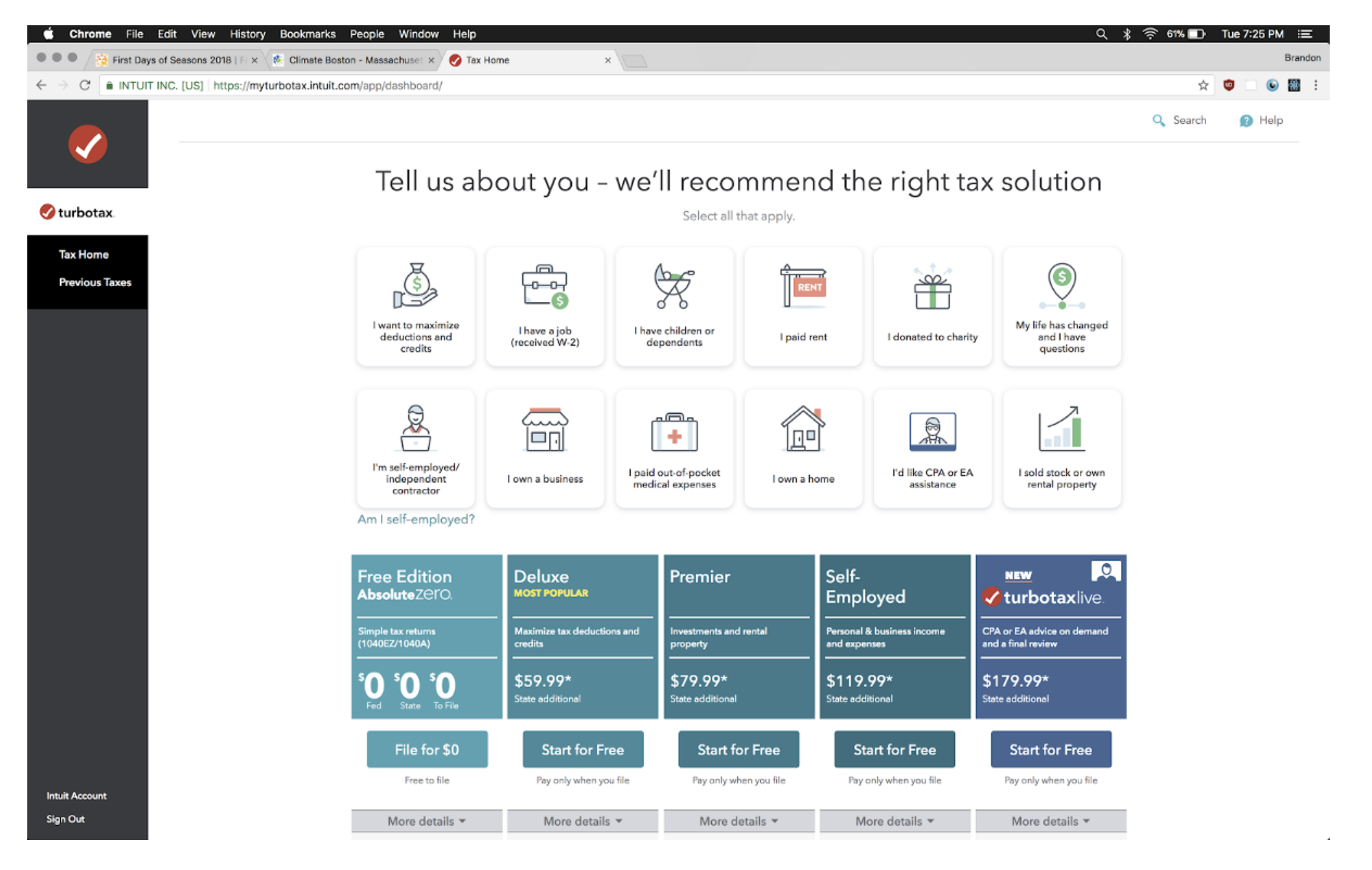Viewport: 1372px width, 870px height.
Task: Expand More details under turbotaxlive
Action: point(1050,821)
